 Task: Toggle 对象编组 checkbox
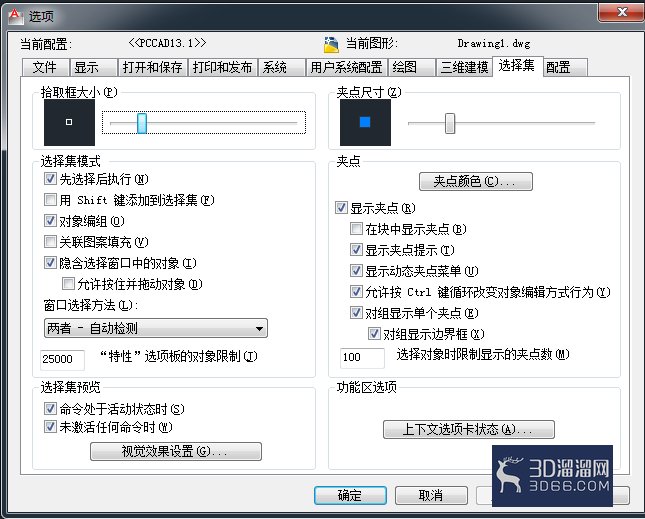tap(50, 220)
